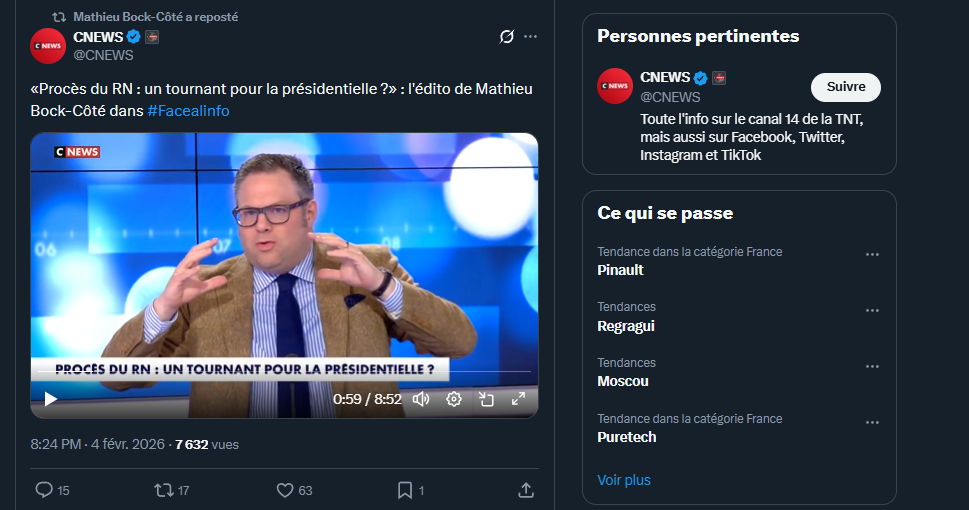This screenshot has height=510, width=969.
Task: Open video settings gear
Action: (x=453, y=399)
